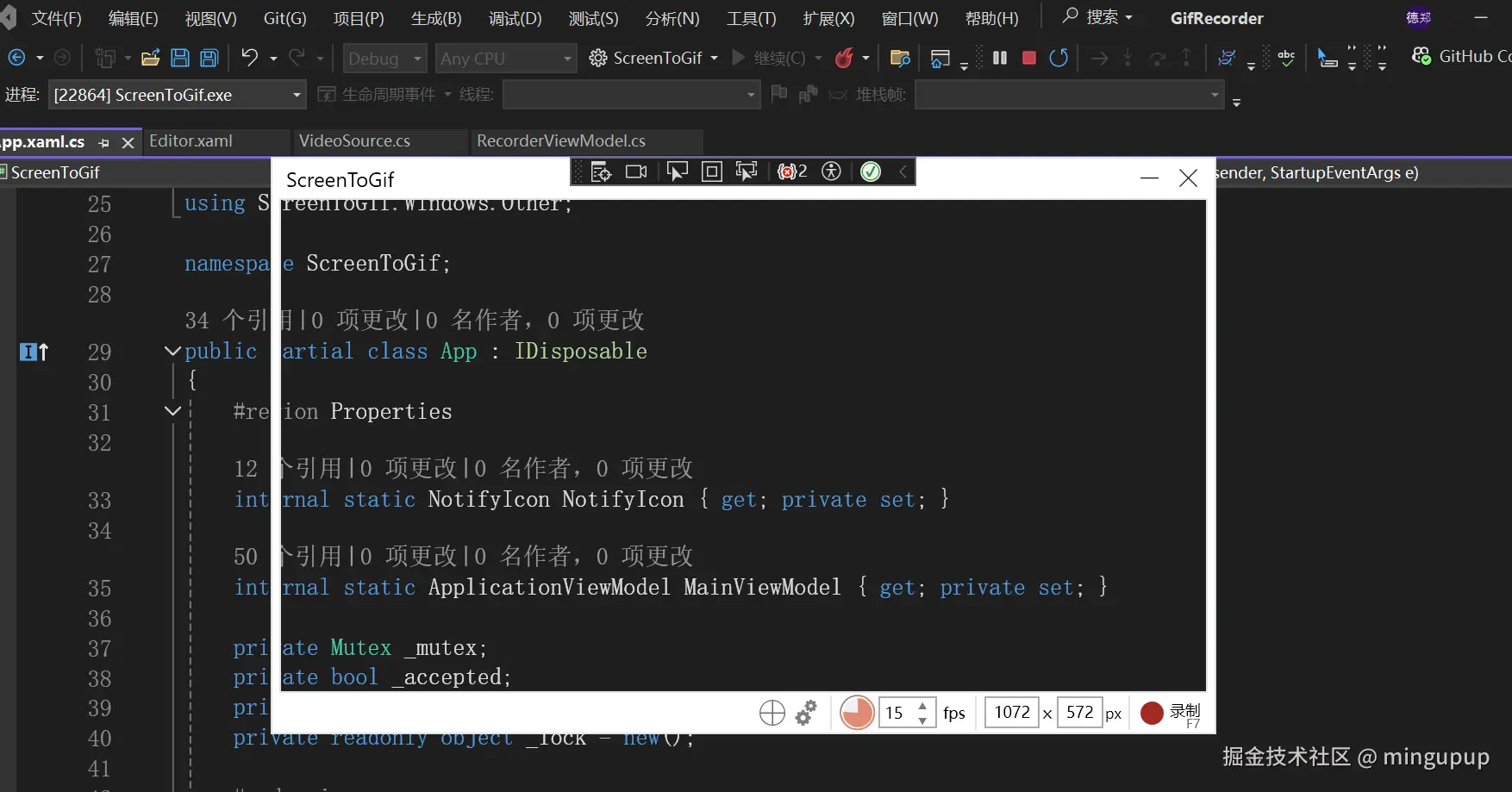Click the crosshair snap-to-window icon in ScreenToGif
Viewport: 1512px width, 792px height.
pos(772,713)
